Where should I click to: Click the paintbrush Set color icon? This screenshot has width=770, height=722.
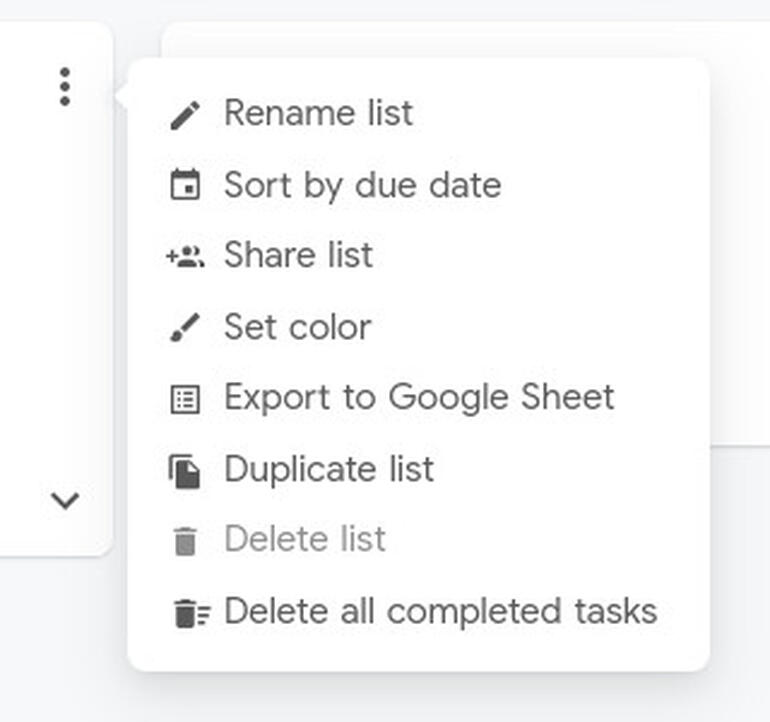[x=185, y=327]
